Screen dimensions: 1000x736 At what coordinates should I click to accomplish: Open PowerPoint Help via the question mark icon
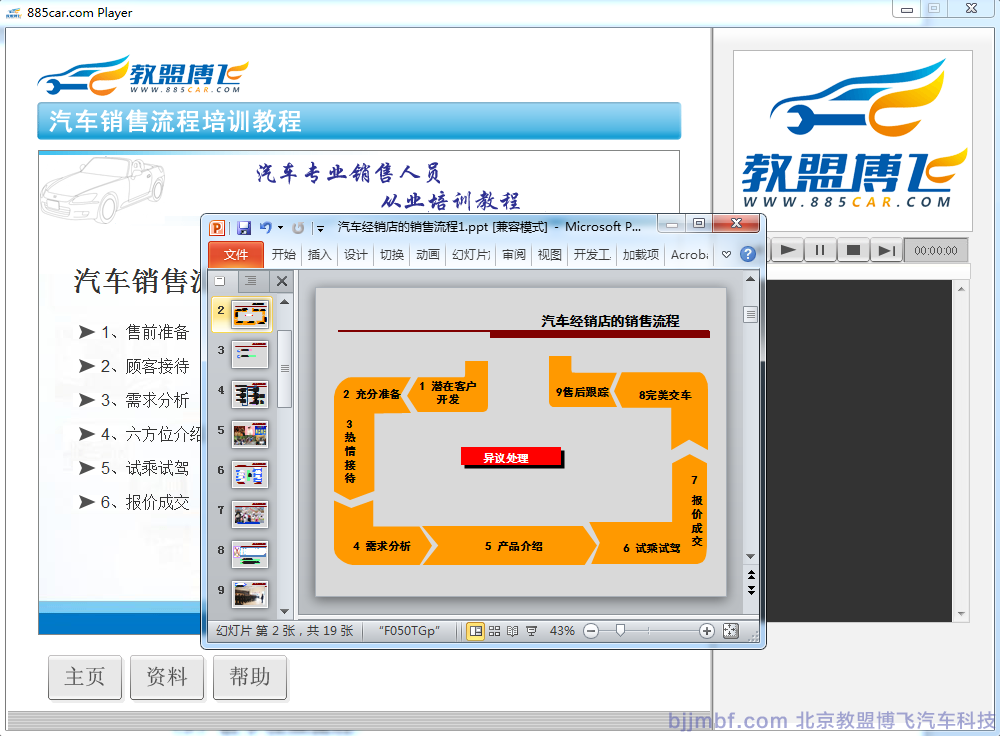click(x=747, y=255)
